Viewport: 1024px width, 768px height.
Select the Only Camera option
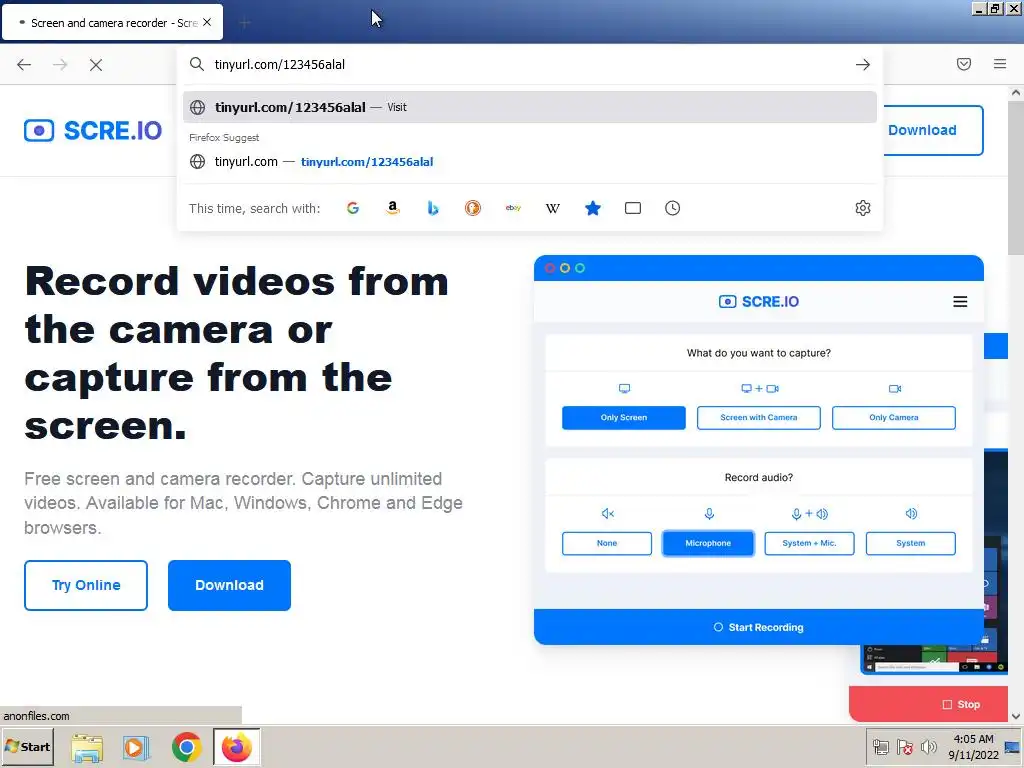[x=893, y=418]
